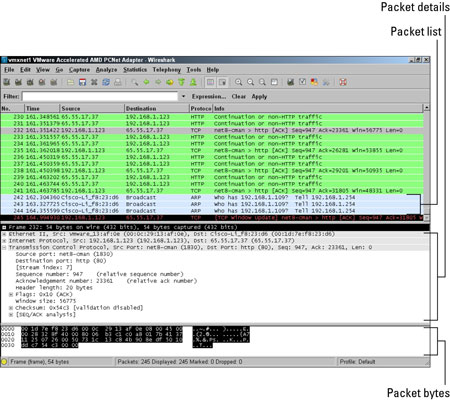Select packet 242 ARP row
The height and width of the screenshot is (400, 450).
pos(212,197)
